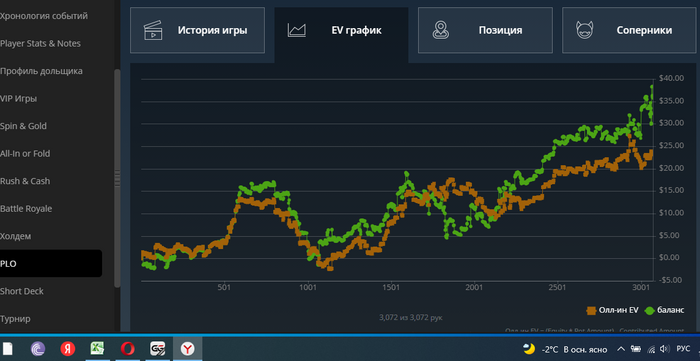700x361 pixels.
Task: Click the devil face icon on Соперники
Action: [584, 30]
